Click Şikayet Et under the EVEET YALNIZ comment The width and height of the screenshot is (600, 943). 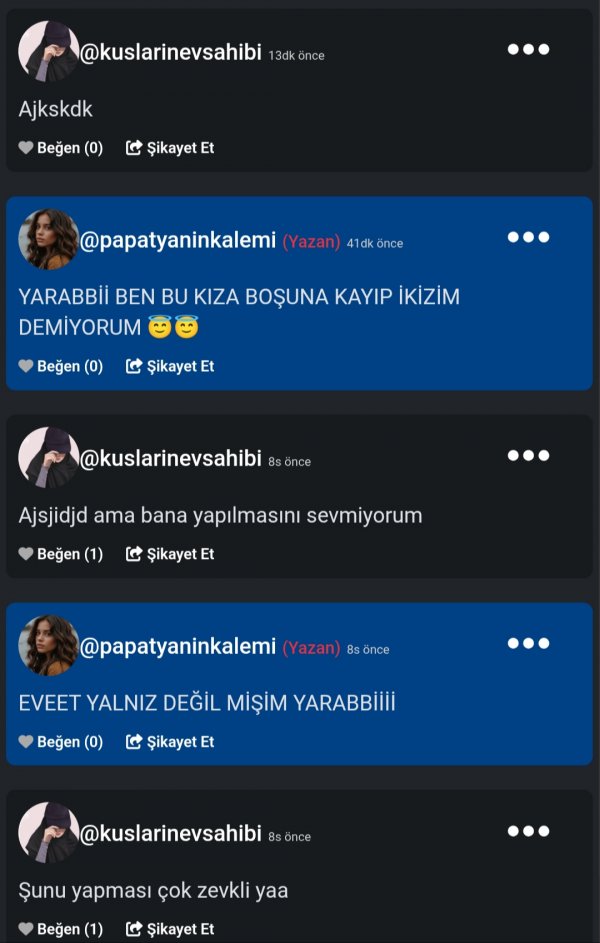pyautogui.click(x=170, y=742)
